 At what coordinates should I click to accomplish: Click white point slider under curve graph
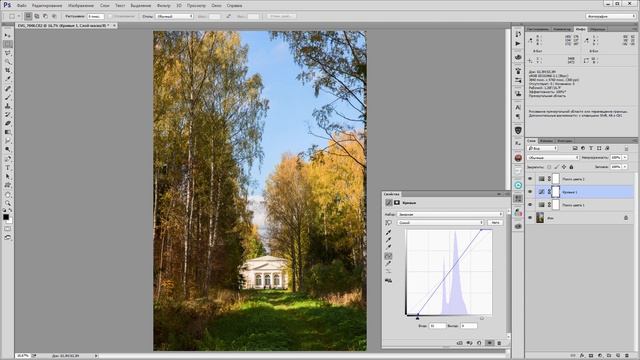[482, 318]
